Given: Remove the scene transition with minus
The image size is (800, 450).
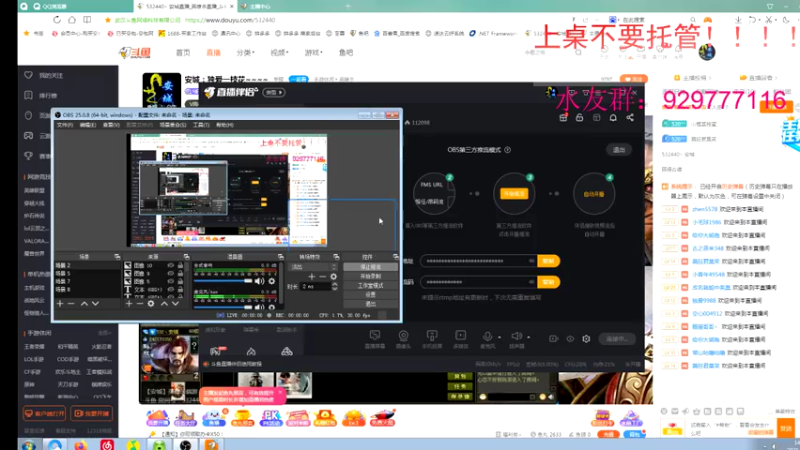Looking at the screenshot, I should (322, 277).
